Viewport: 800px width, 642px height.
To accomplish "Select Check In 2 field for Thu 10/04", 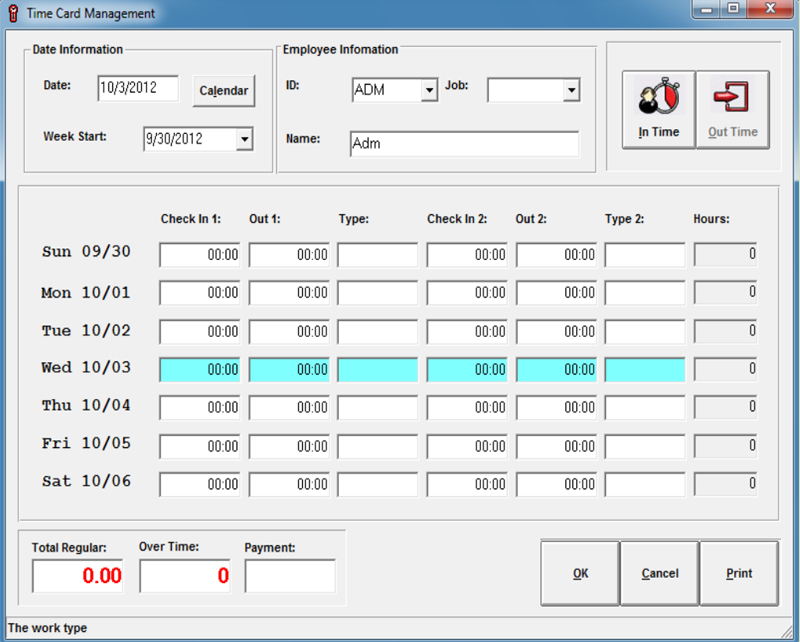I will pyautogui.click(x=467, y=408).
